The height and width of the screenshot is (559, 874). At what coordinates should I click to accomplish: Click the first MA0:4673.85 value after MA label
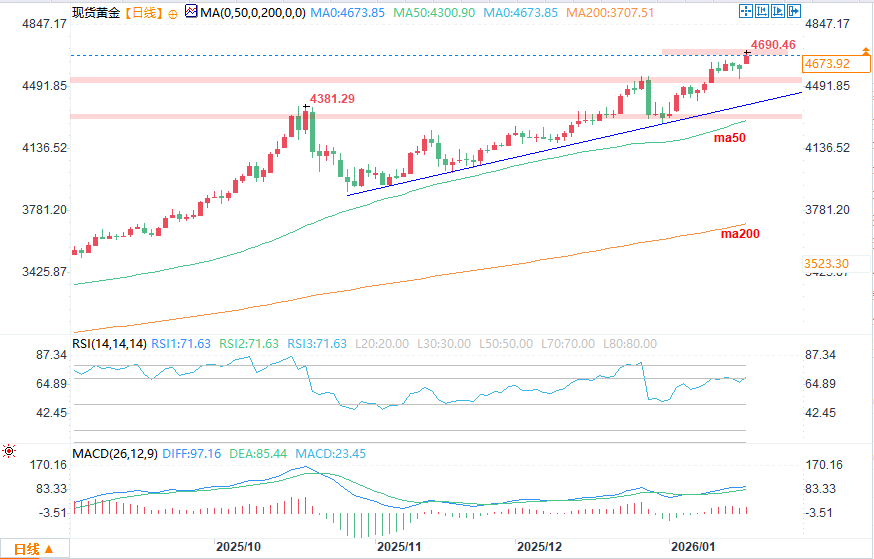tap(347, 13)
